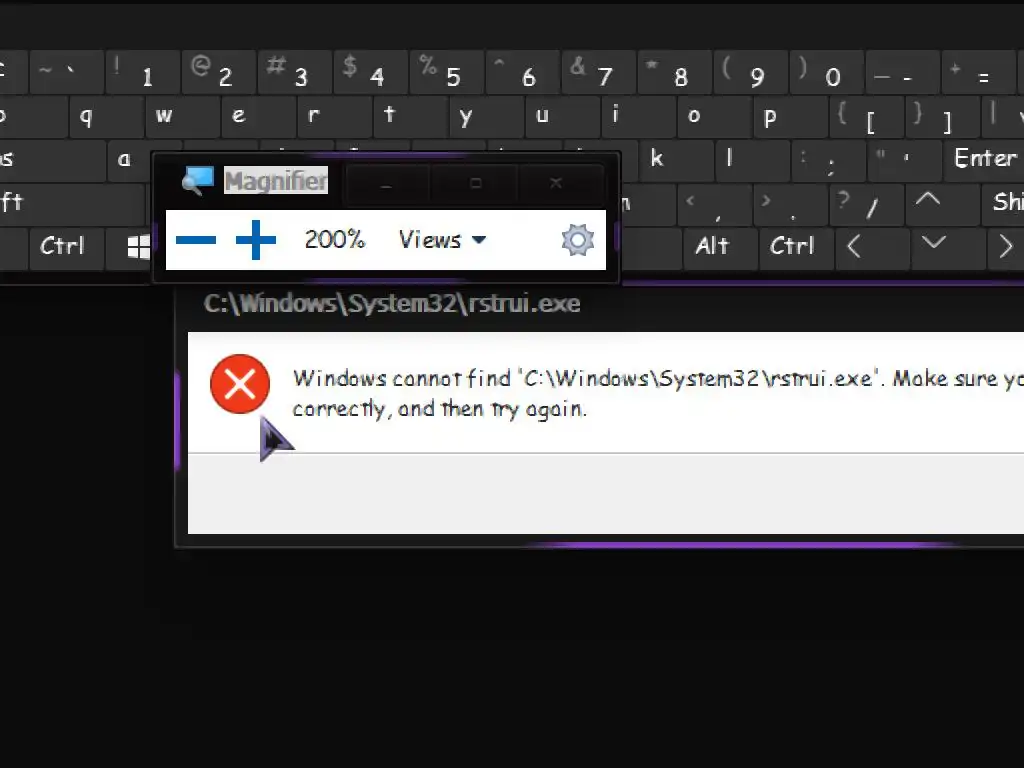Tap the slash/question mark key
The image size is (1024, 768).
pos(866,204)
